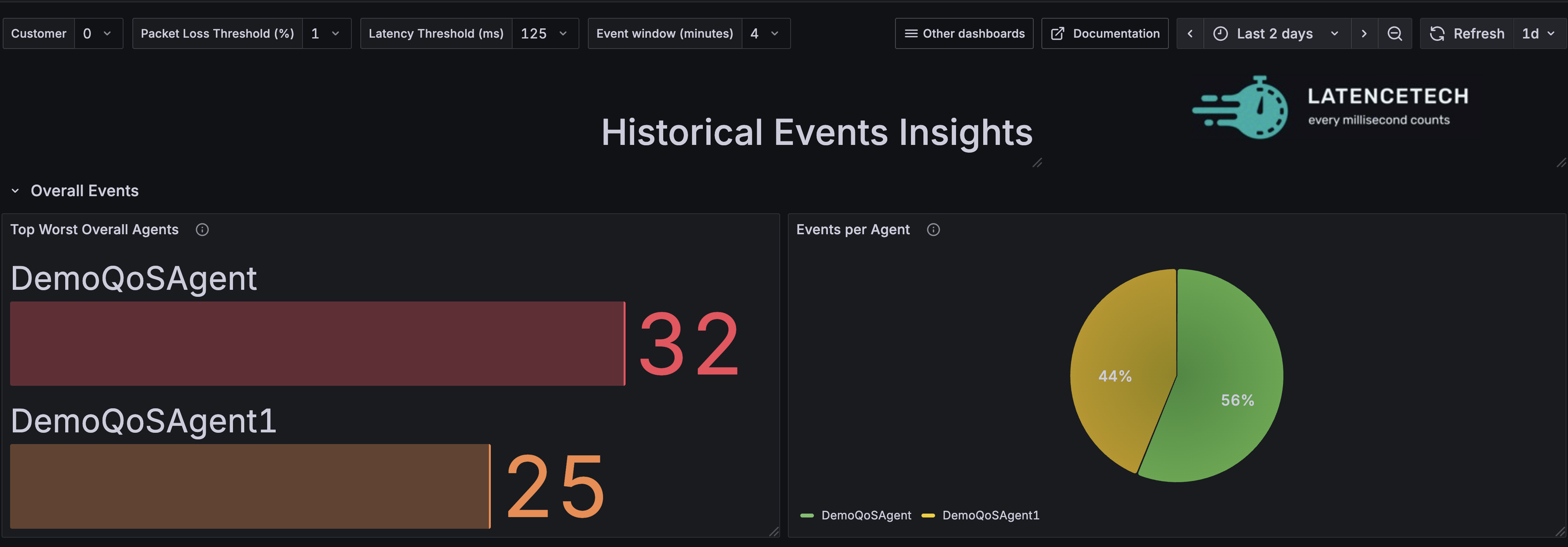Open the Last 2 days time picker
The width and height of the screenshot is (1568, 547).
(x=1277, y=33)
